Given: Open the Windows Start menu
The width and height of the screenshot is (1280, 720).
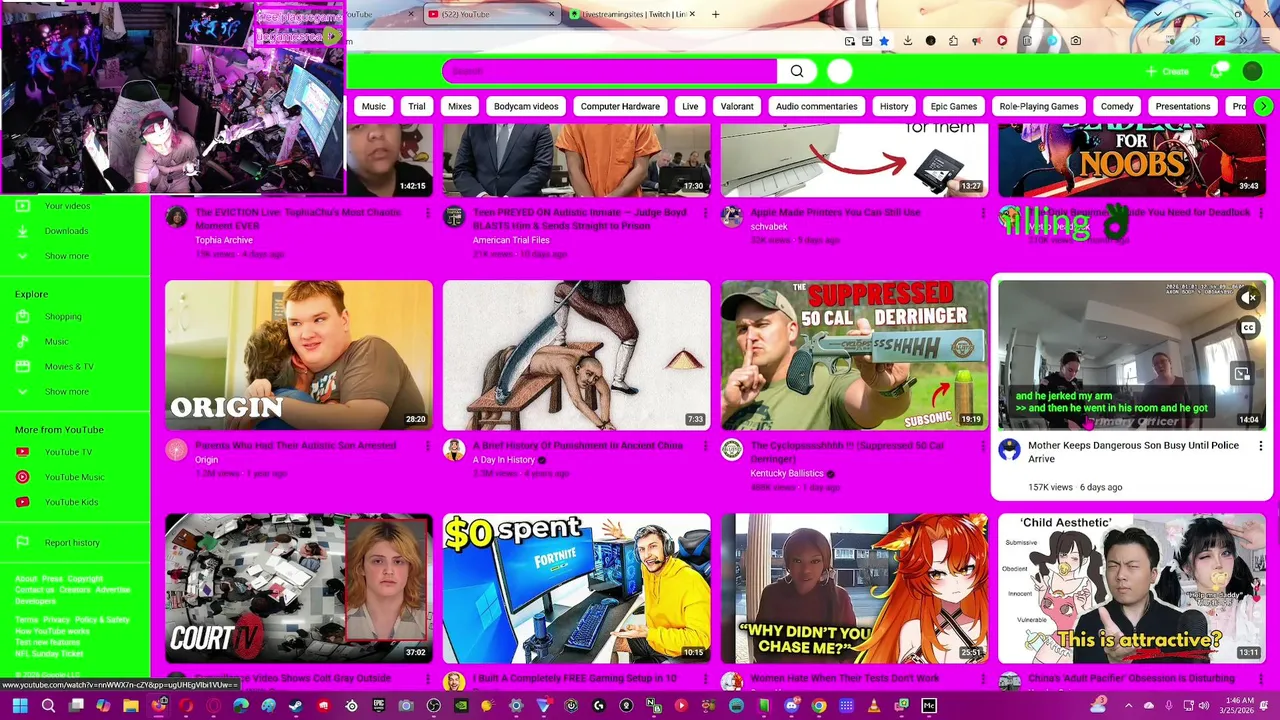Looking at the screenshot, I should pos(20,707).
